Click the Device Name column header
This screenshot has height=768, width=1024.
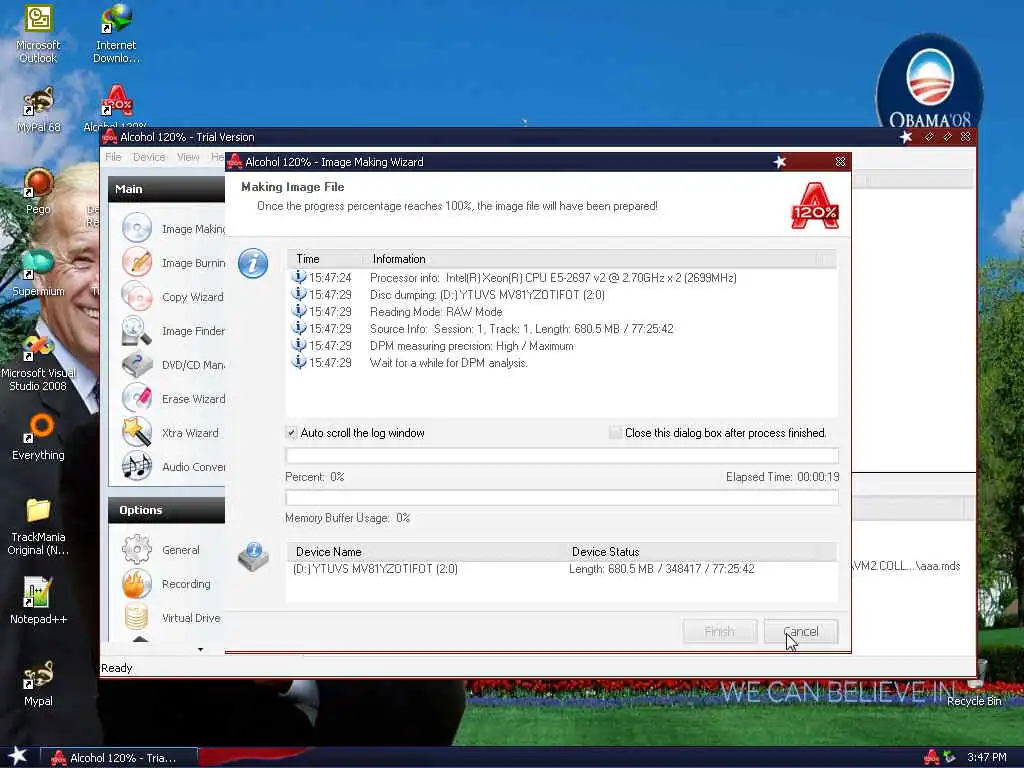(x=424, y=552)
